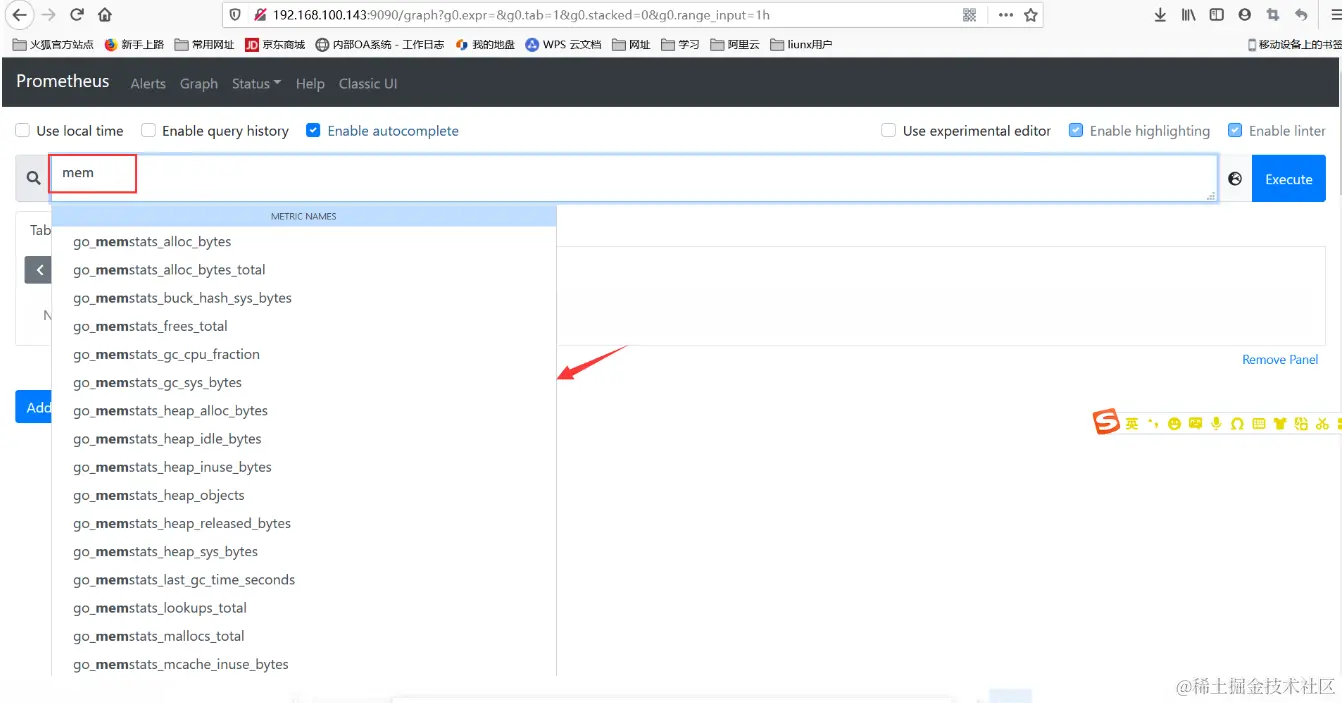Enable query history checkbox

(148, 130)
